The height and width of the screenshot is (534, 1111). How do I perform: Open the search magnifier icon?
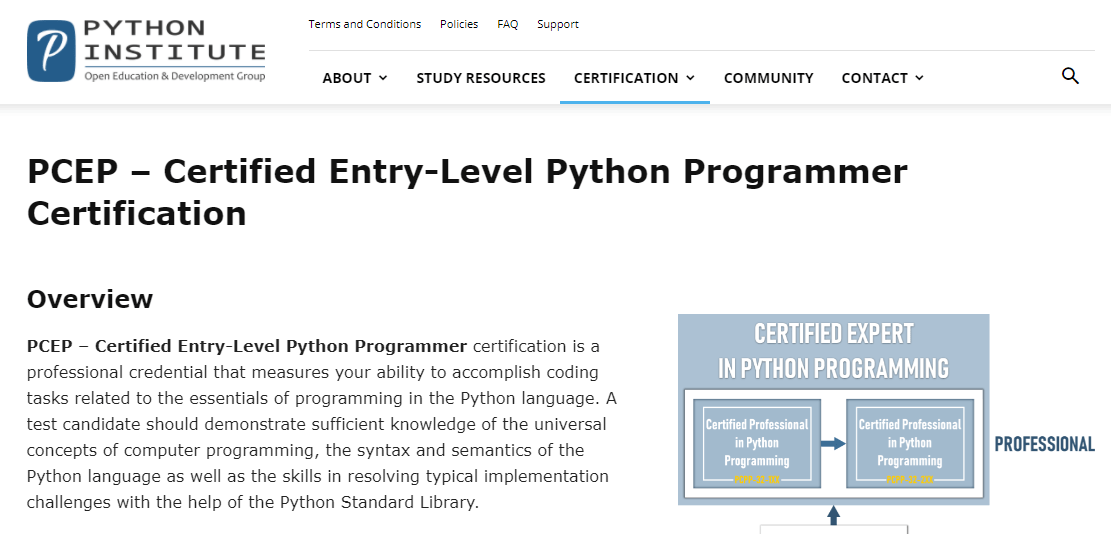point(1070,76)
